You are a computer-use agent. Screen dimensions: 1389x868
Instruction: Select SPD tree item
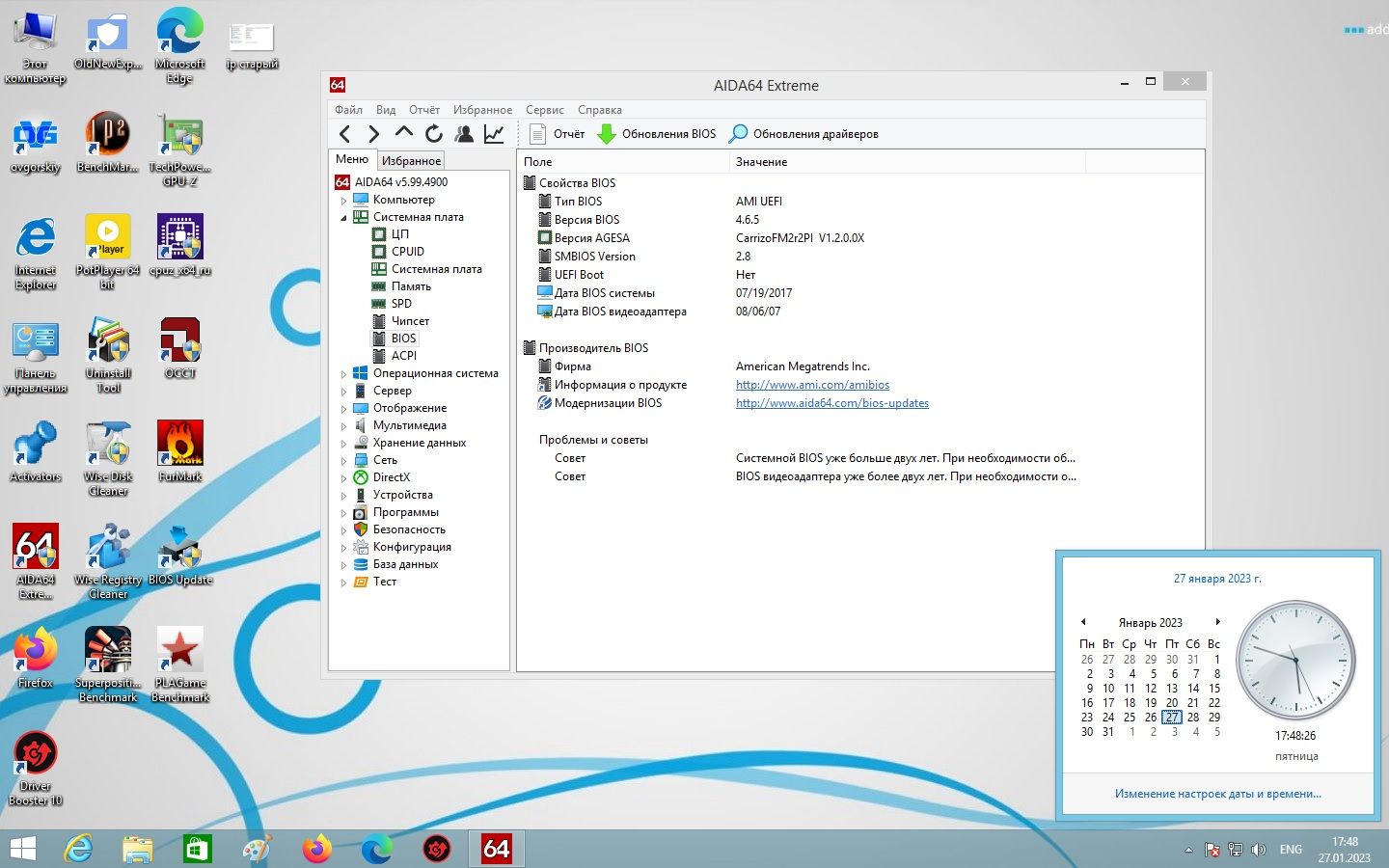pos(401,304)
